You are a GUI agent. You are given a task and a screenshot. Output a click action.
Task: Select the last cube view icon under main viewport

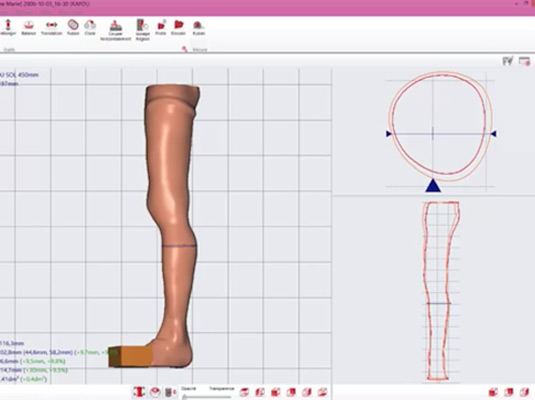pyautogui.click(x=322, y=392)
